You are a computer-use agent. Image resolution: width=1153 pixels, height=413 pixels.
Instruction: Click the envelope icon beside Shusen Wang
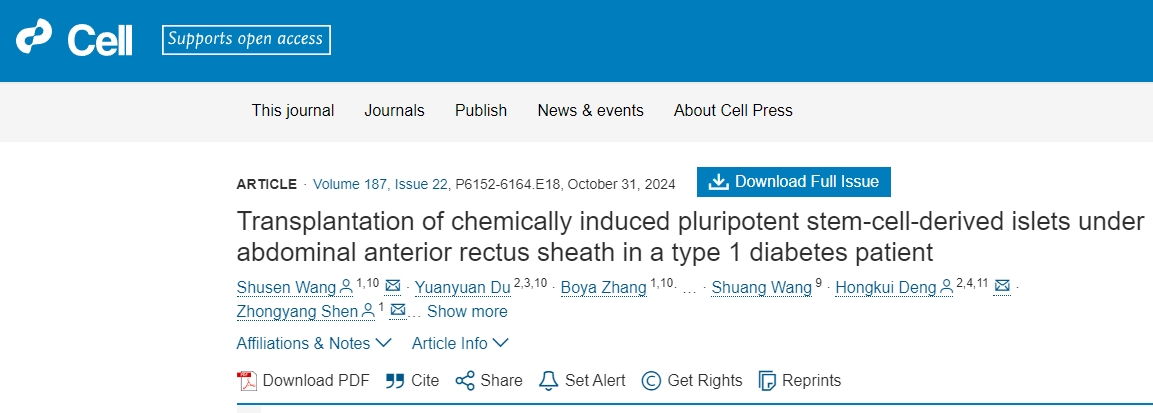[393, 288]
